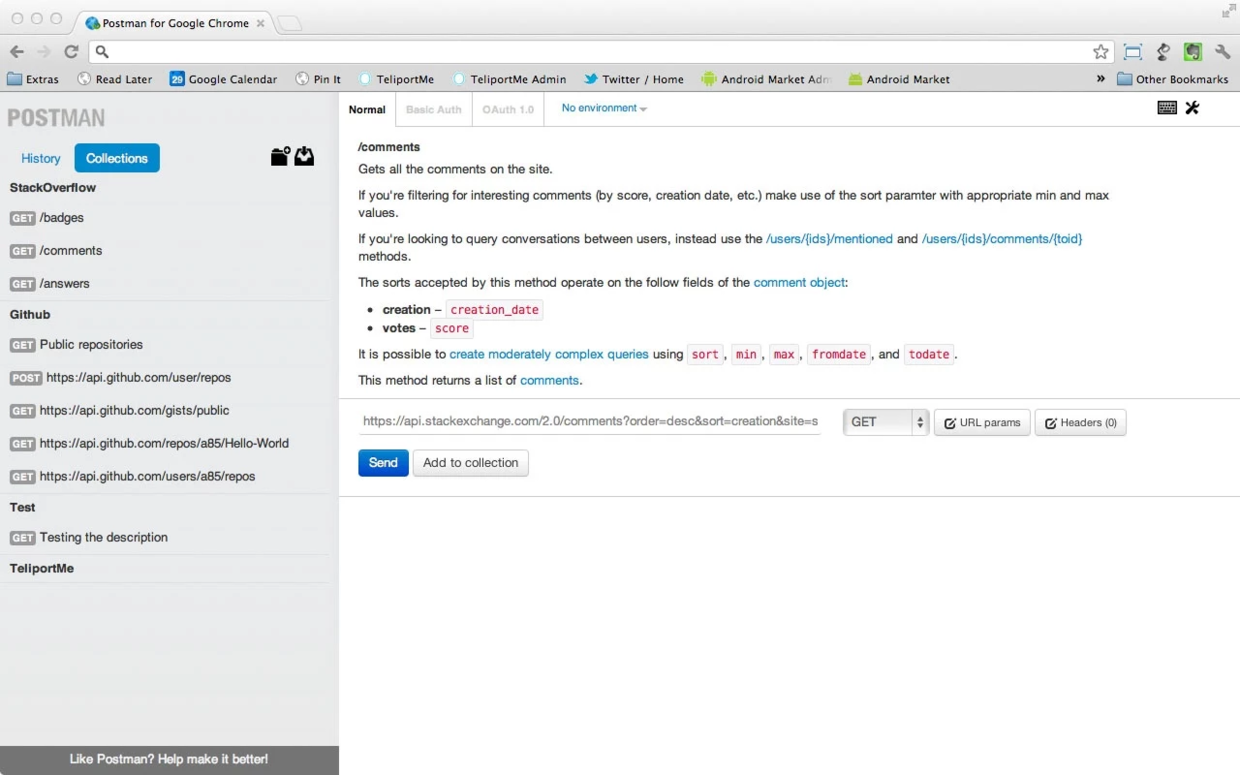Click the Chrome bookmark star icon
This screenshot has width=1240, height=775.
tap(1101, 52)
